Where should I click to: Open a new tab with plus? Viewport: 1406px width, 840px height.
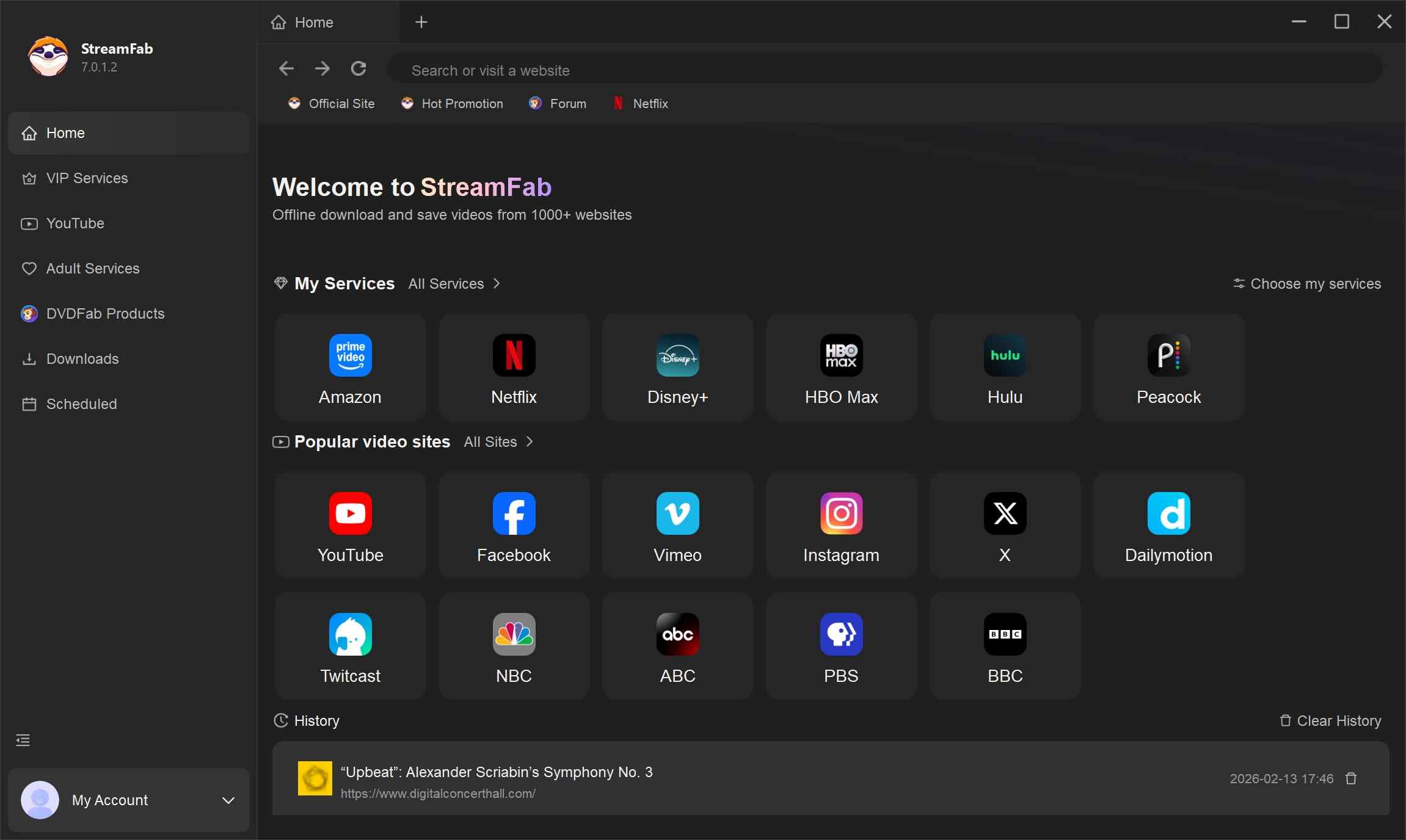tap(421, 23)
